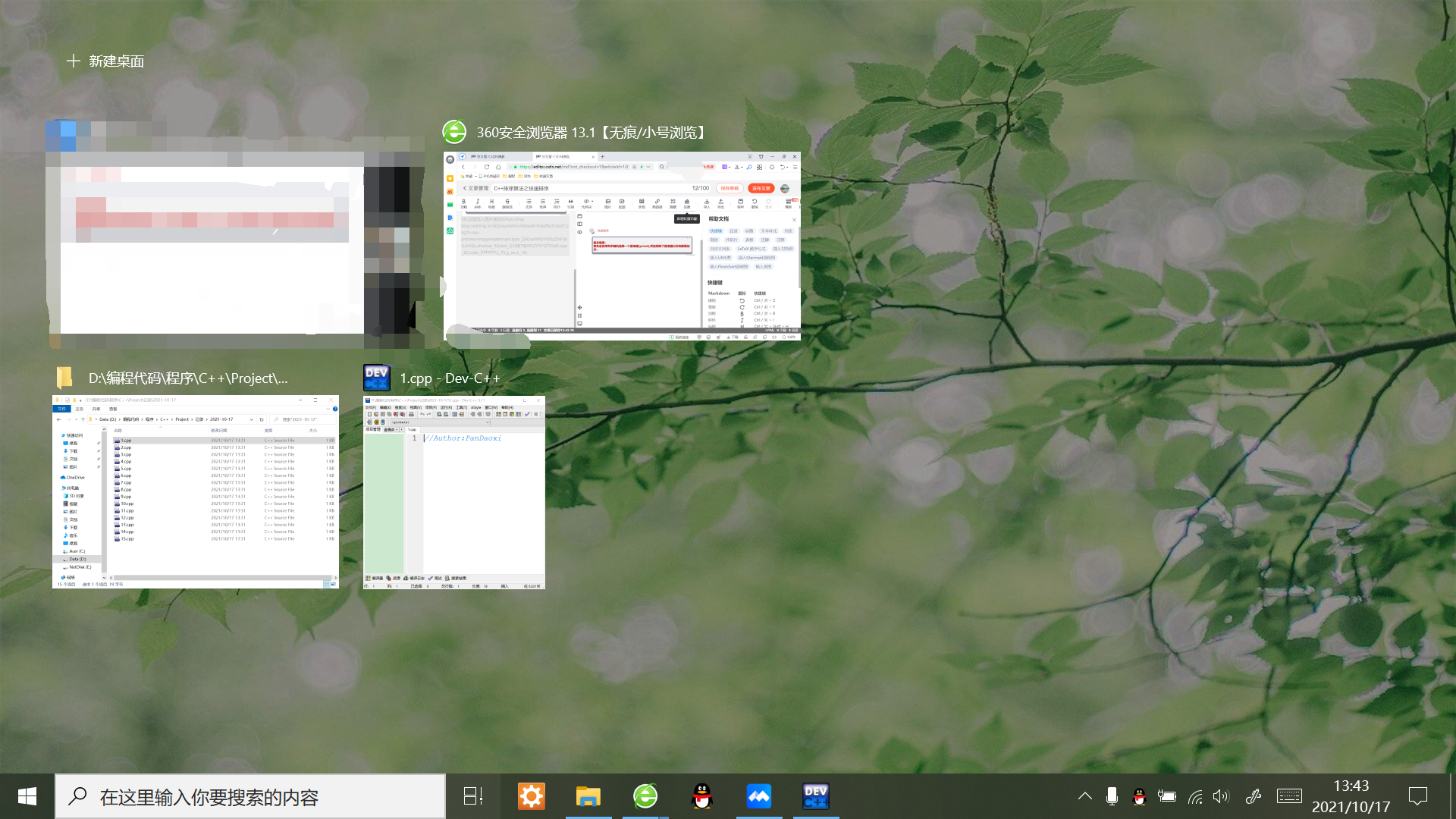Screen dimensions: 1456x819
Task: Click the touch keyboard tray icon
Action: (1289, 796)
